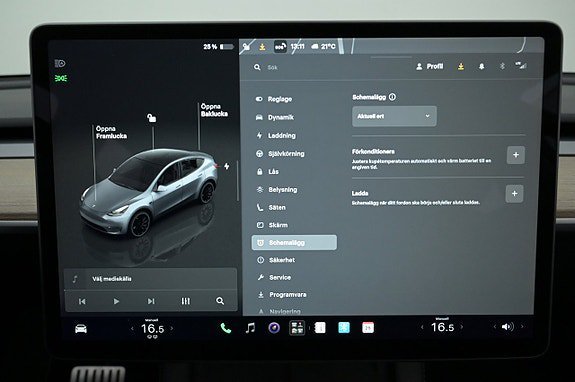Add a Ladda charging schedule with plus
575x382 pixels.
[514, 194]
